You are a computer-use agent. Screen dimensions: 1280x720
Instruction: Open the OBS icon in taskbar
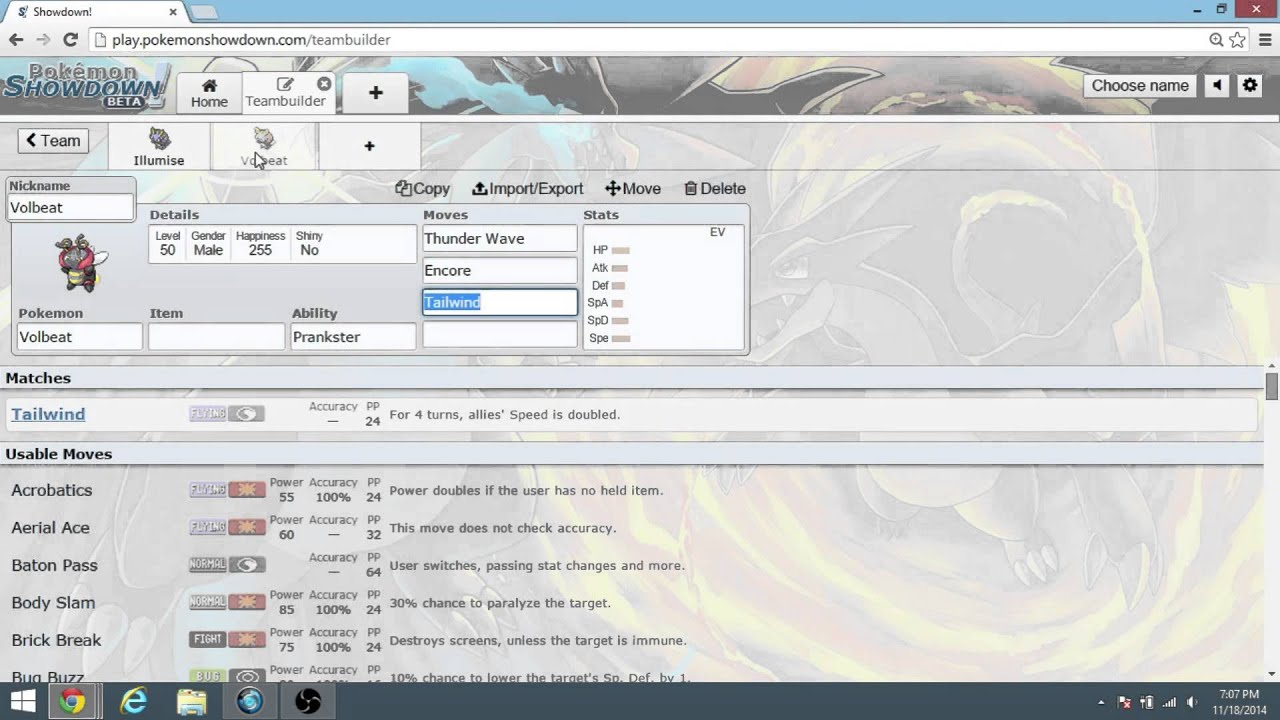(308, 702)
